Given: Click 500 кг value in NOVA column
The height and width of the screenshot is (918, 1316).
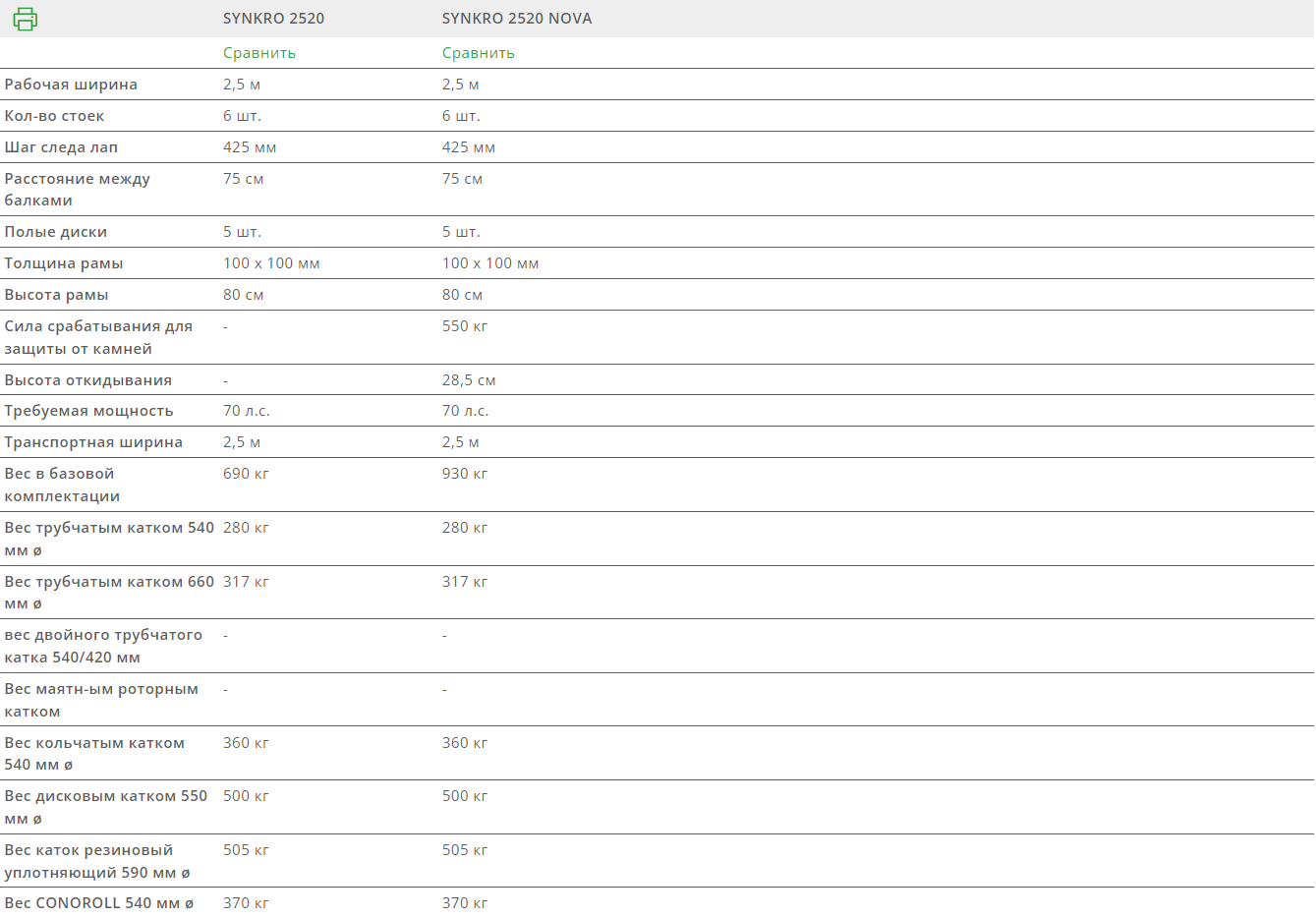Looking at the screenshot, I should coord(465,796).
